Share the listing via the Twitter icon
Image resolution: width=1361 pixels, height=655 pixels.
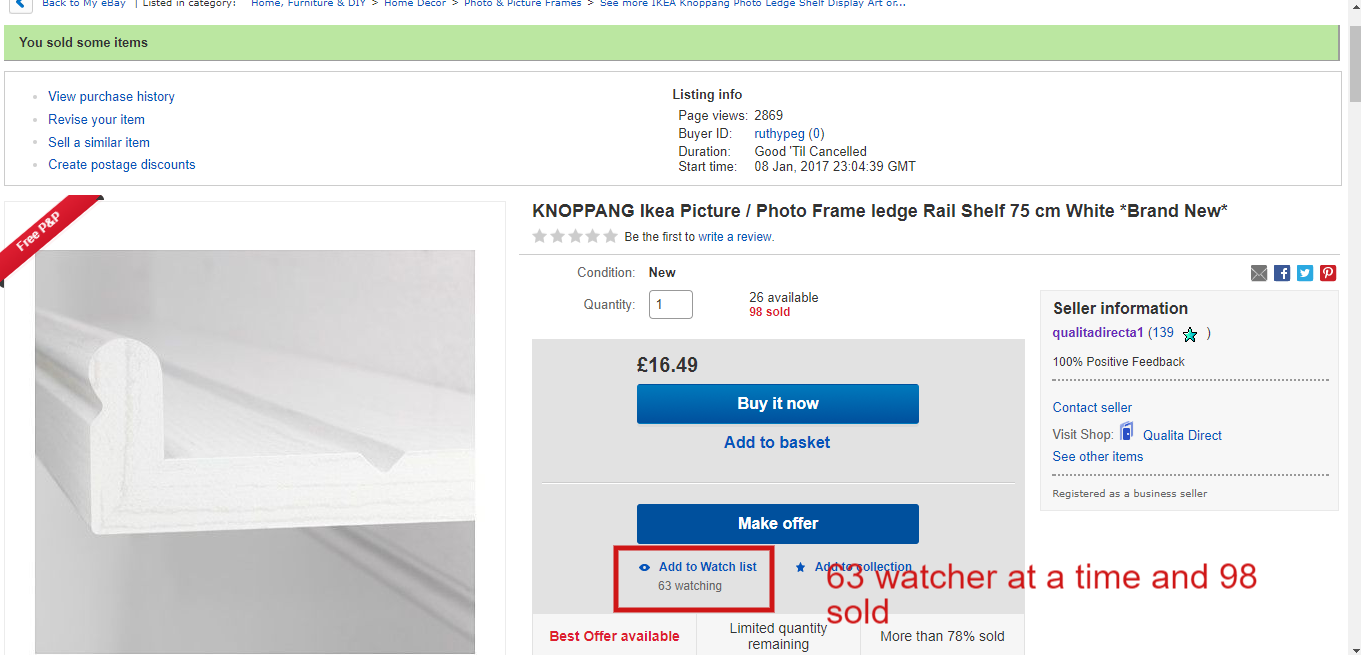(1304, 272)
